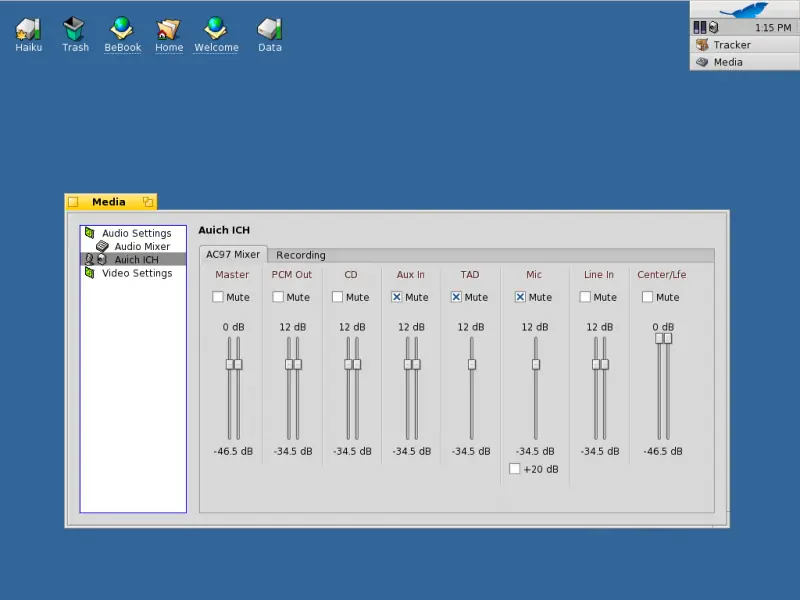This screenshot has height=600, width=800.
Task: Open the Data volume desktop icon
Action: [x=269, y=35]
